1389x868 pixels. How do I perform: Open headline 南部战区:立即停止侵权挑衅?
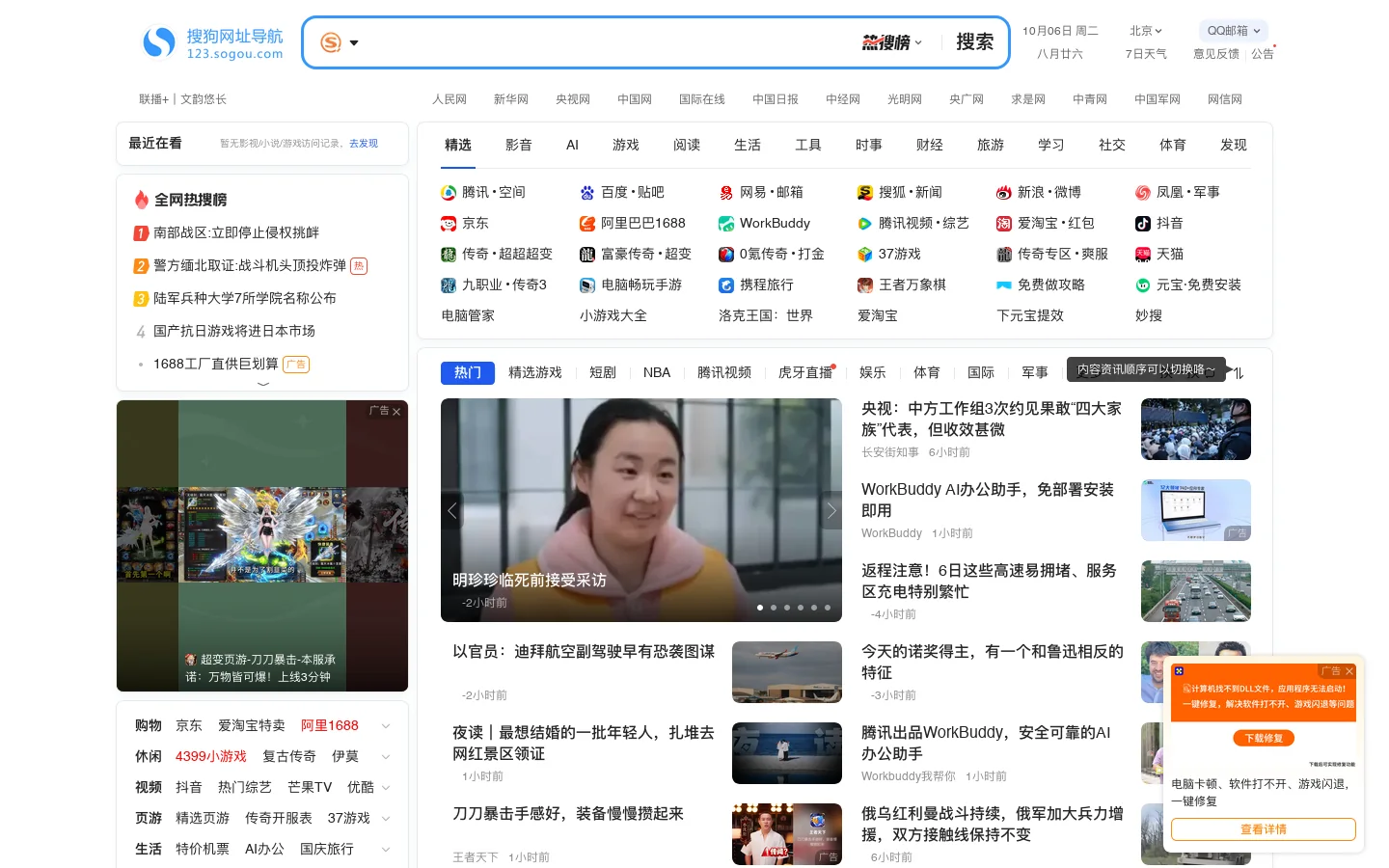coord(236,232)
